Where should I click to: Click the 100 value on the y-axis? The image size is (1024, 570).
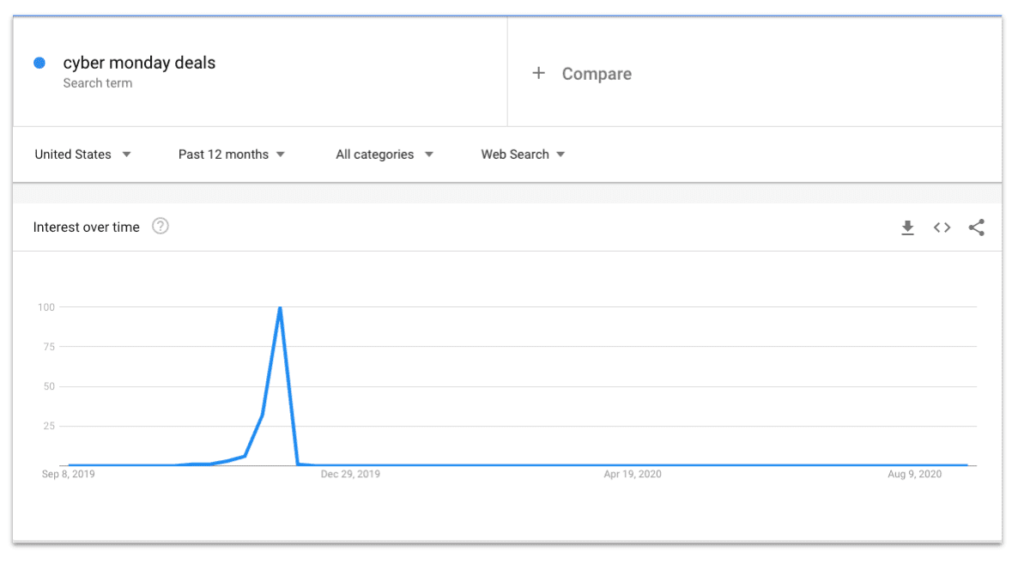point(46,307)
